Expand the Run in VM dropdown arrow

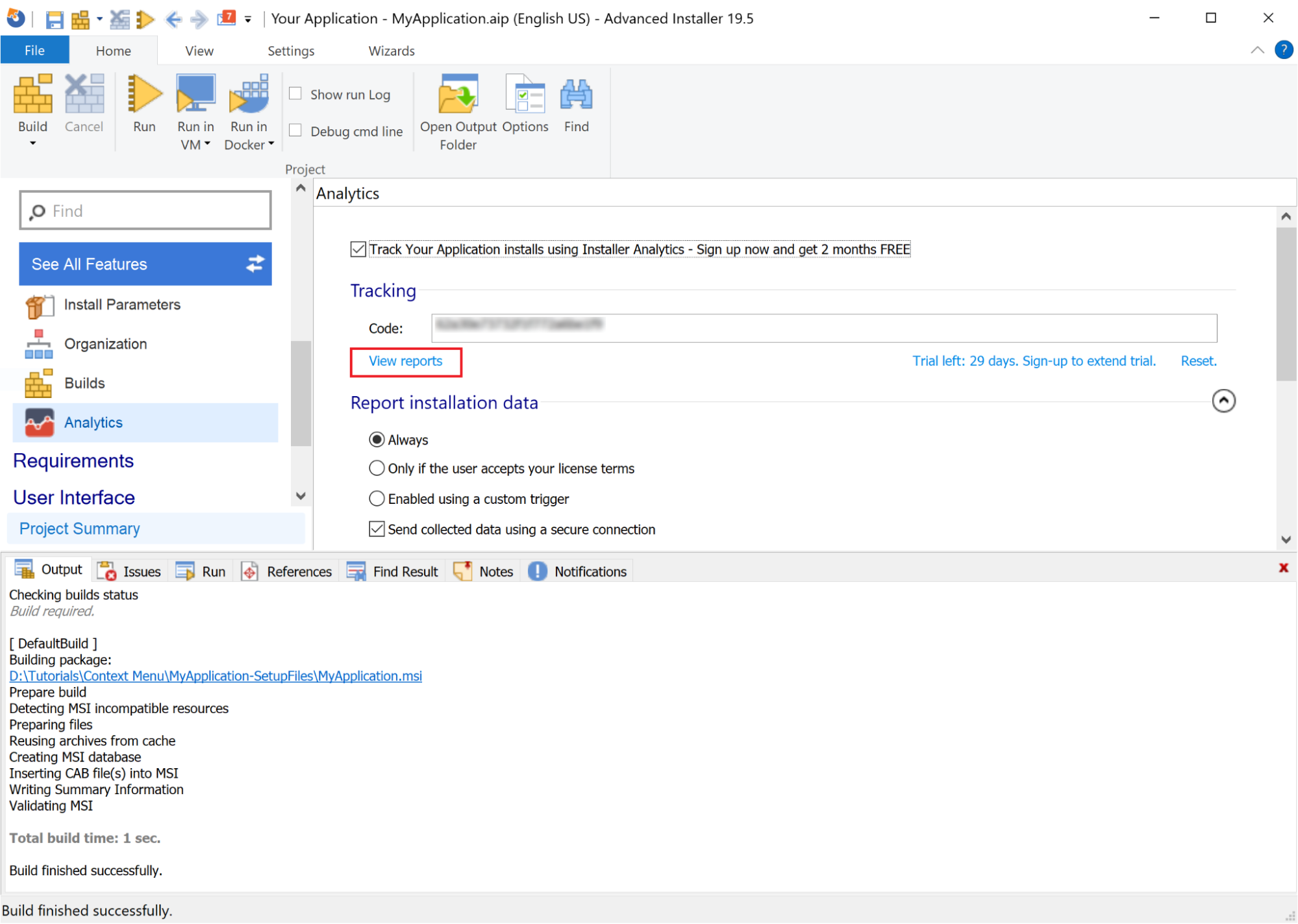coord(207,144)
